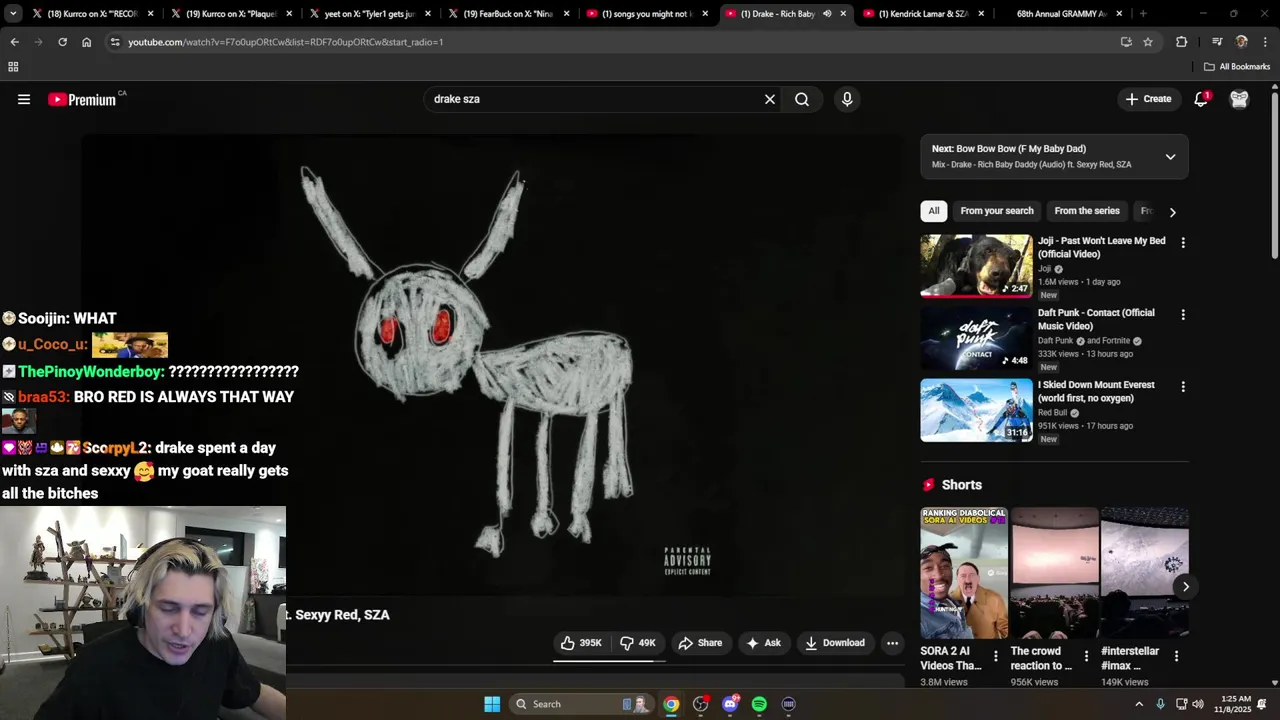Show hidden system tray icons
Viewport: 1280px width, 720px height.
pyautogui.click(x=1138, y=704)
